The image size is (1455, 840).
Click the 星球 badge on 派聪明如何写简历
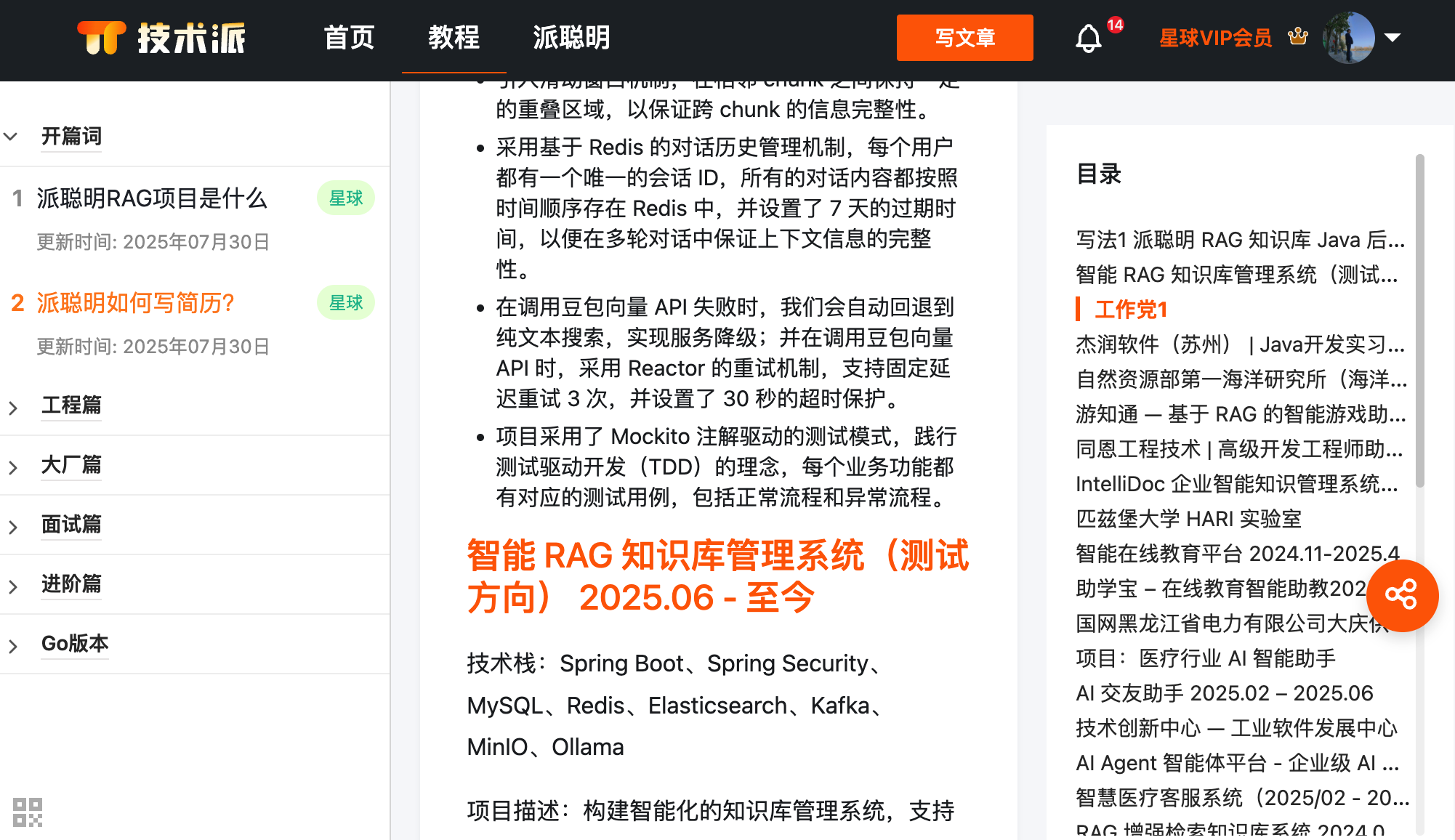(345, 303)
